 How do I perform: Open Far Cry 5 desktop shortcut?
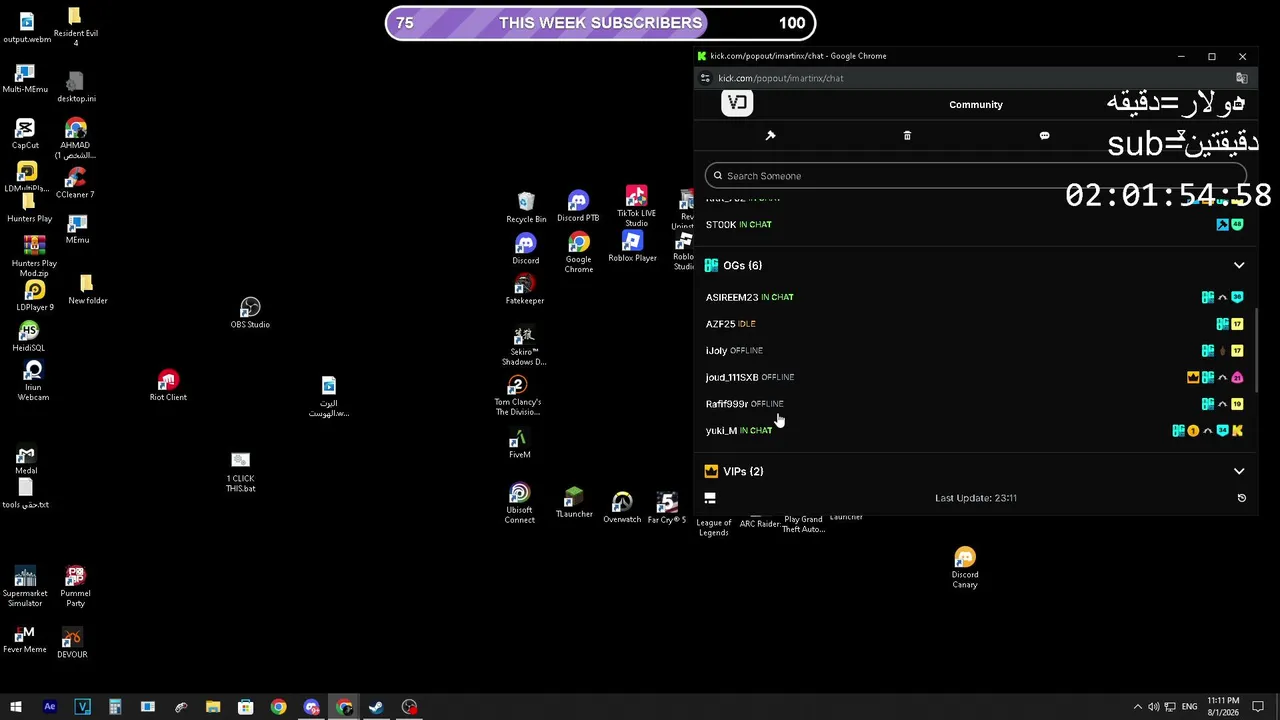click(x=667, y=508)
